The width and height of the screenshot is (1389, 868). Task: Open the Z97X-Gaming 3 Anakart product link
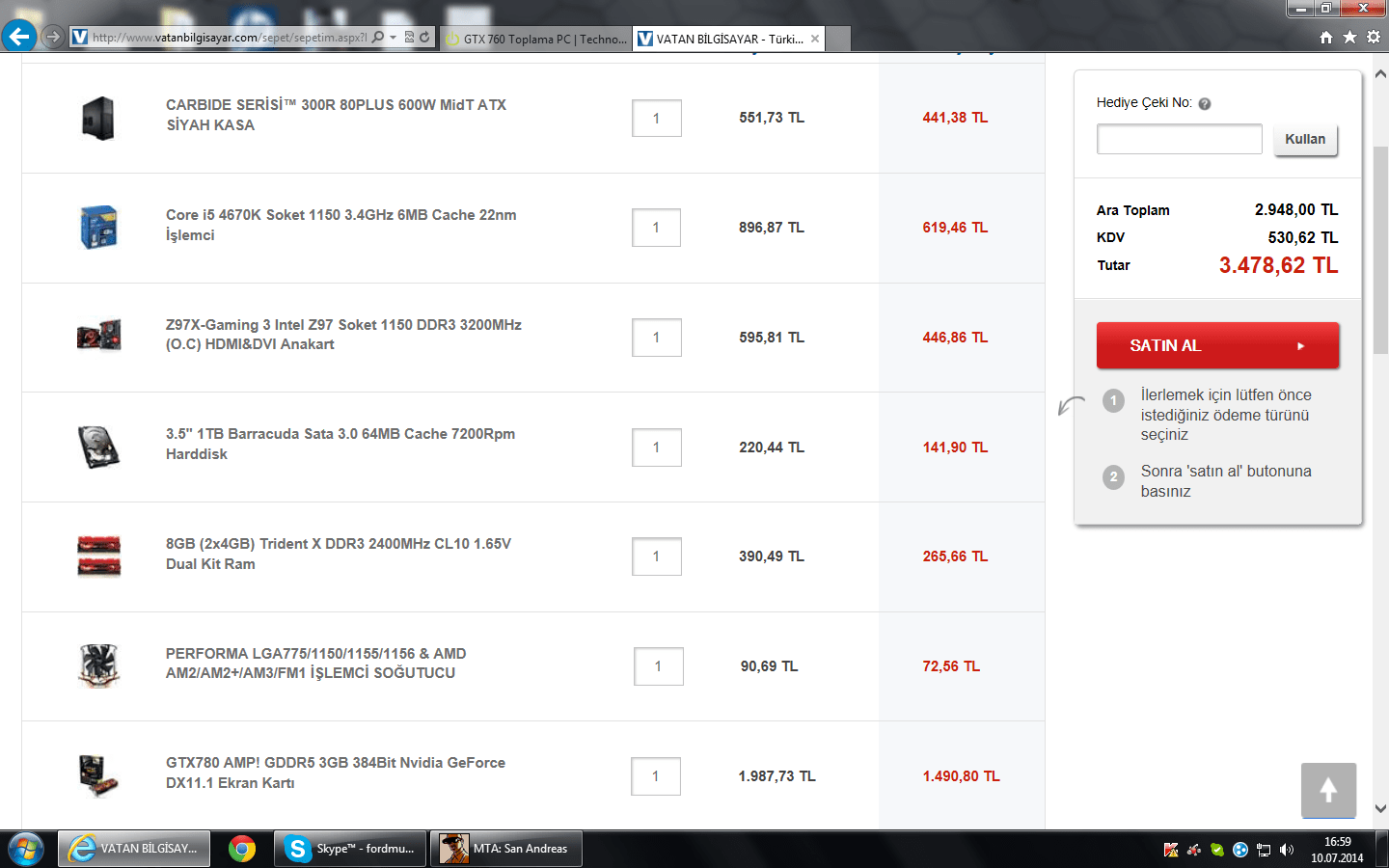click(x=343, y=335)
